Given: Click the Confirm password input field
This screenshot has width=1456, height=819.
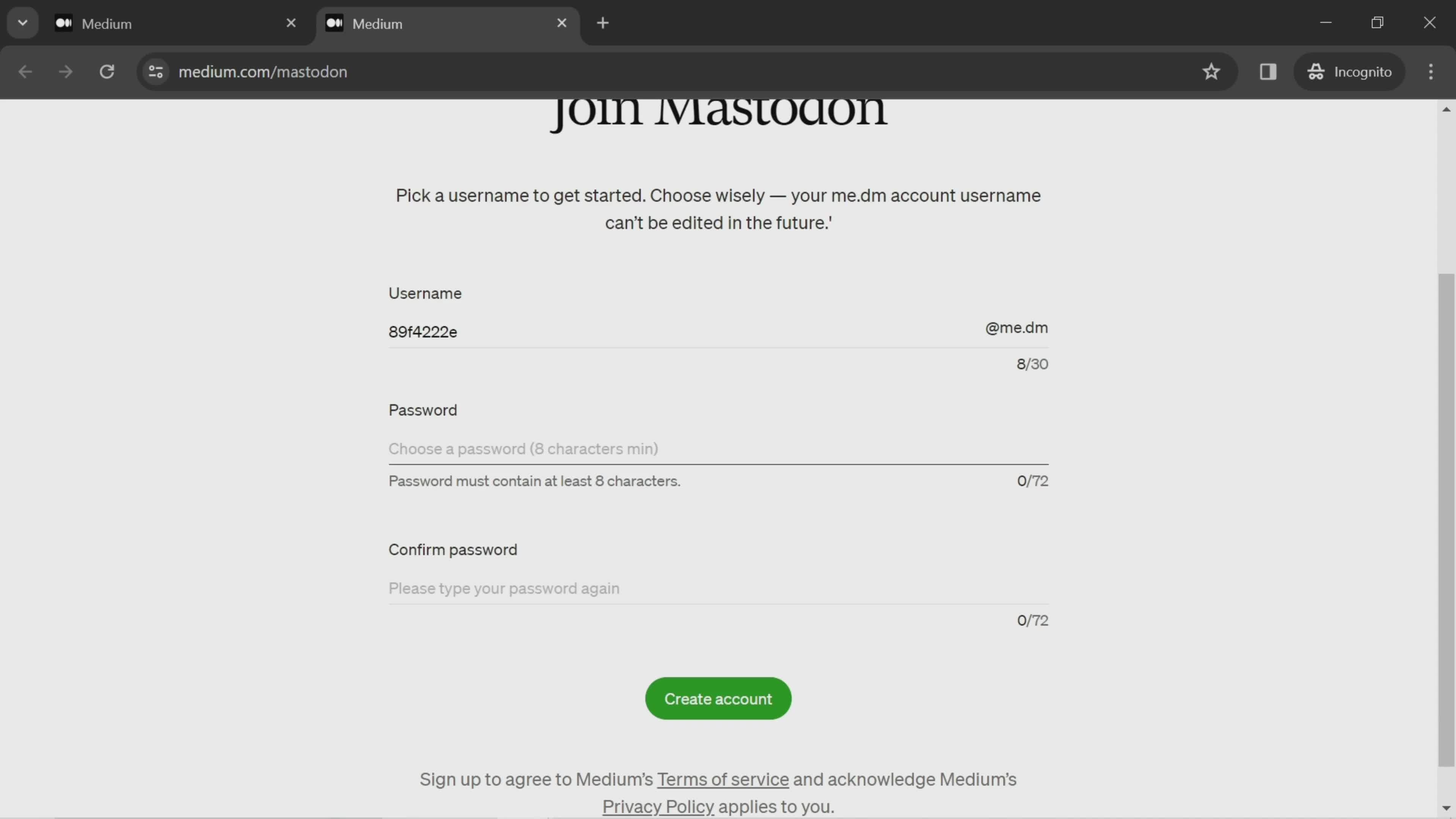Looking at the screenshot, I should coord(718,587).
